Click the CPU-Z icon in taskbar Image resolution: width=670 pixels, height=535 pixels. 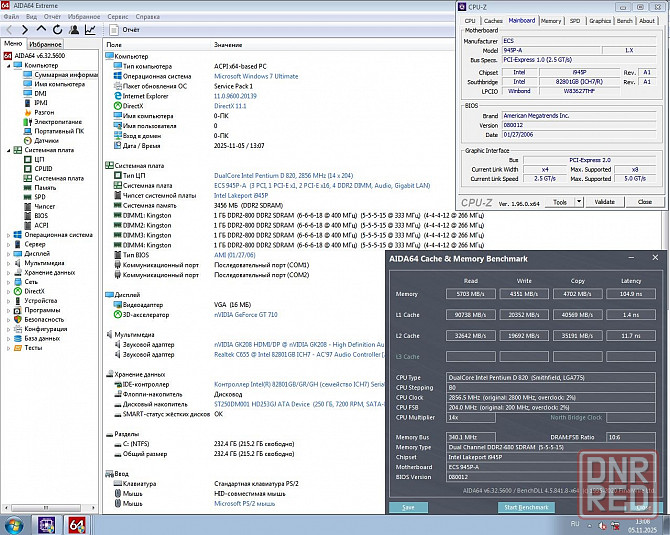click(x=46, y=524)
